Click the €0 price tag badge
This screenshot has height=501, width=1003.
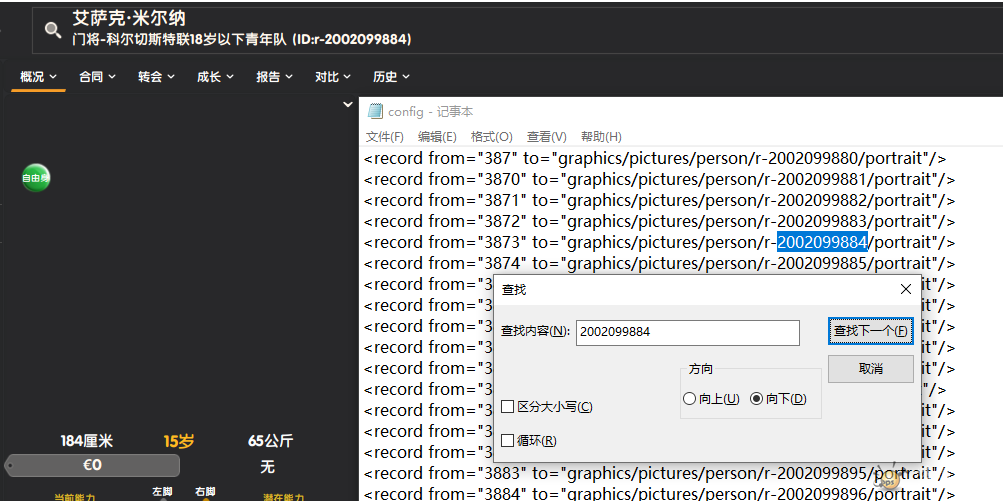click(92, 465)
